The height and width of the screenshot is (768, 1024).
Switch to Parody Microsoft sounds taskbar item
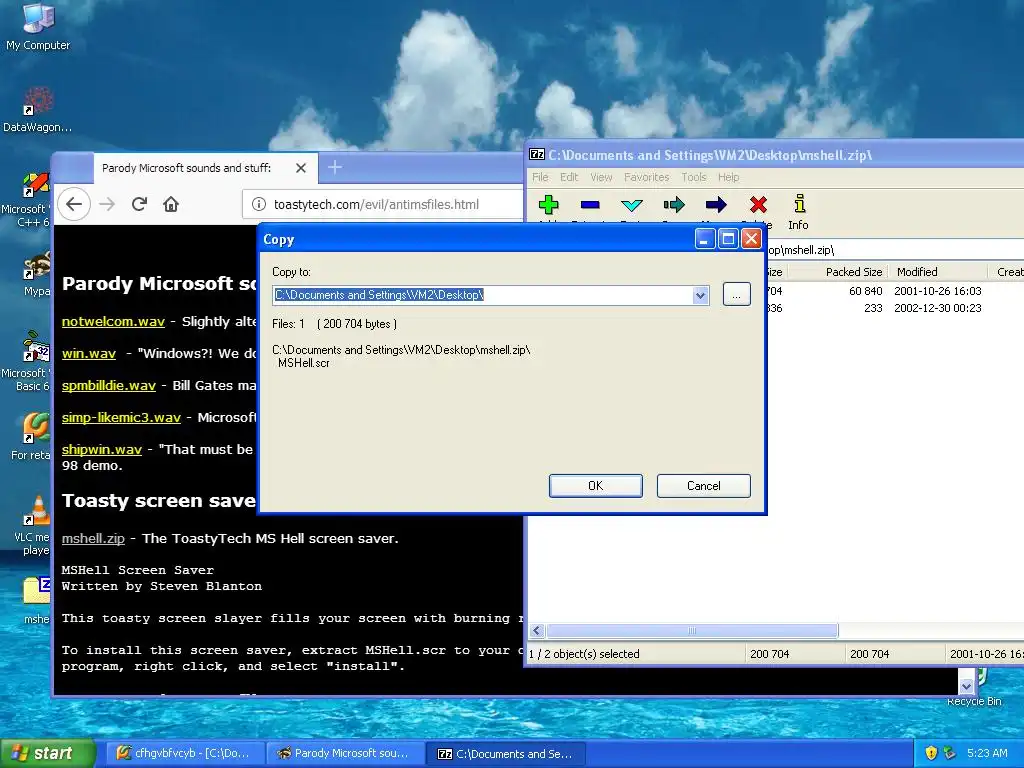point(345,753)
